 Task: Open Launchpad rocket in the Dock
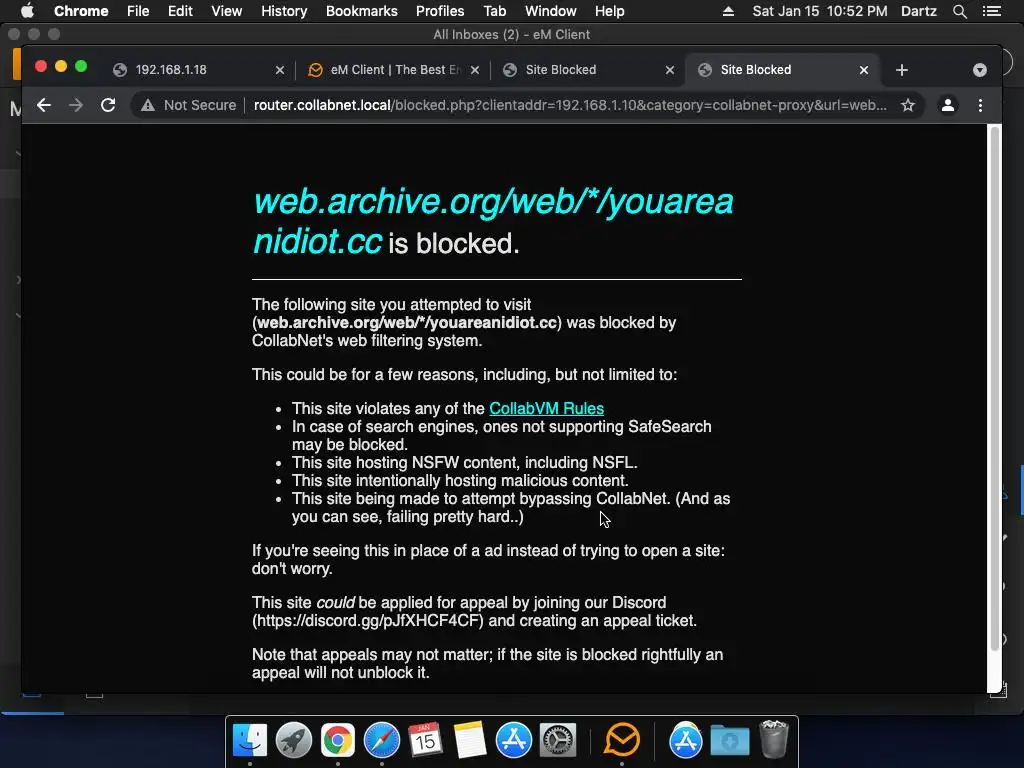pyautogui.click(x=294, y=740)
